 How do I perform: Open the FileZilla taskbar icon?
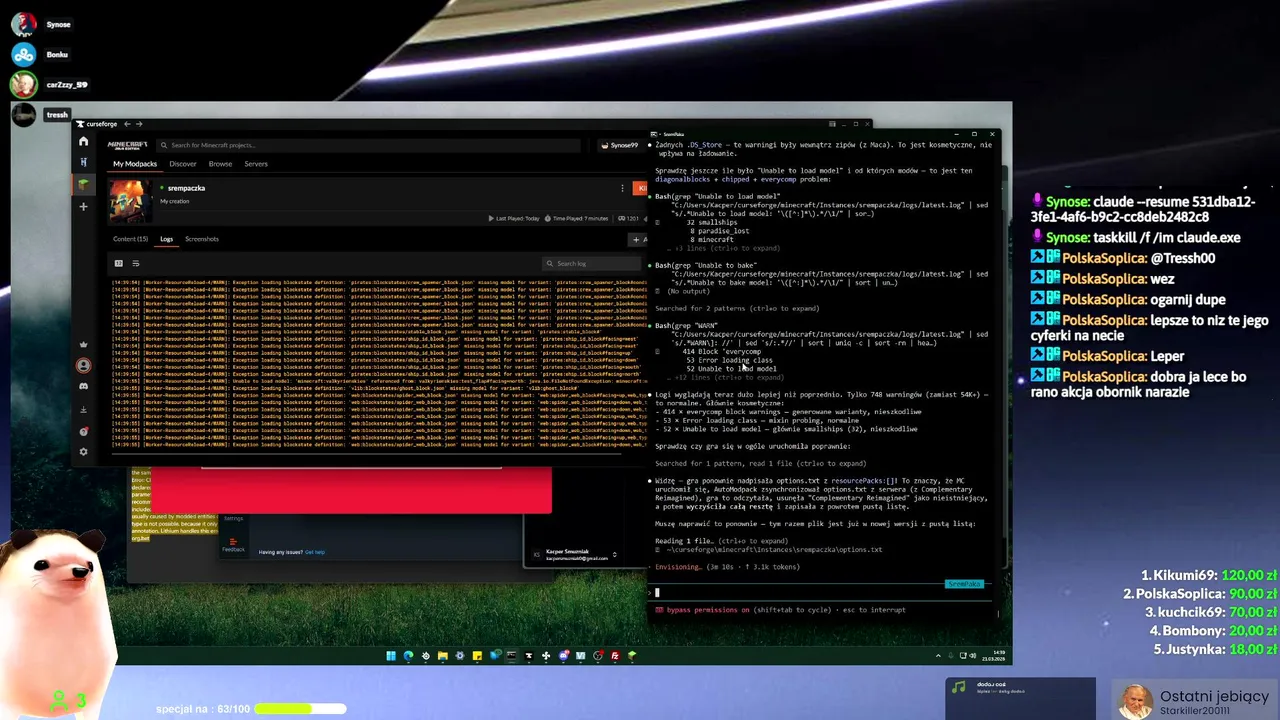point(615,656)
